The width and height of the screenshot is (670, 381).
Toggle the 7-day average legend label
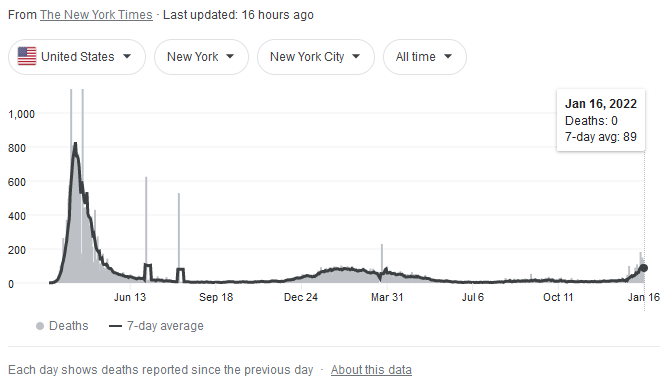165,326
